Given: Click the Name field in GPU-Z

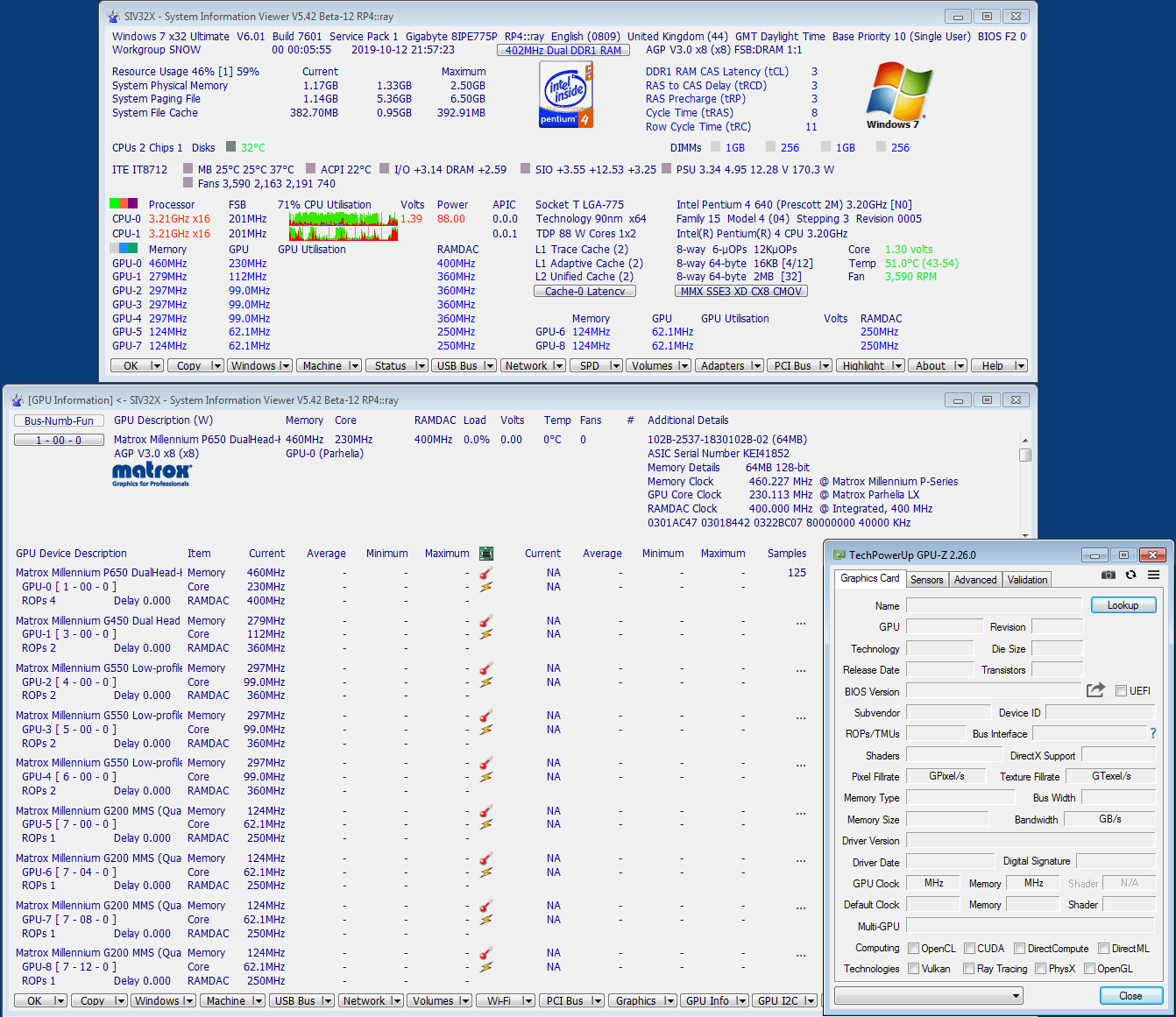Looking at the screenshot, I should tap(994, 605).
